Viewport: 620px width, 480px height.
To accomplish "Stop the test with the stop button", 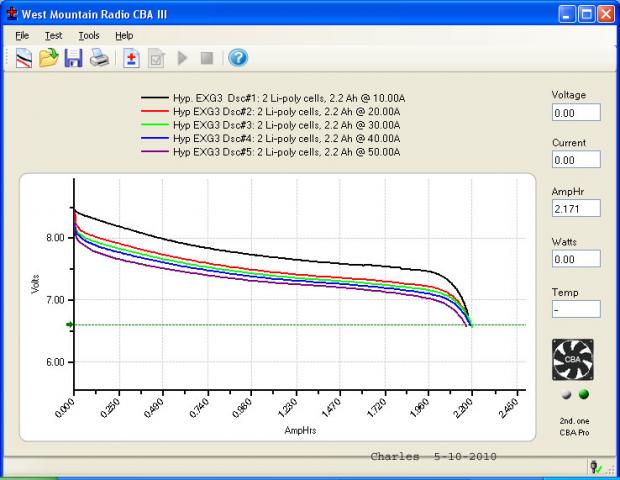I will coord(206,59).
